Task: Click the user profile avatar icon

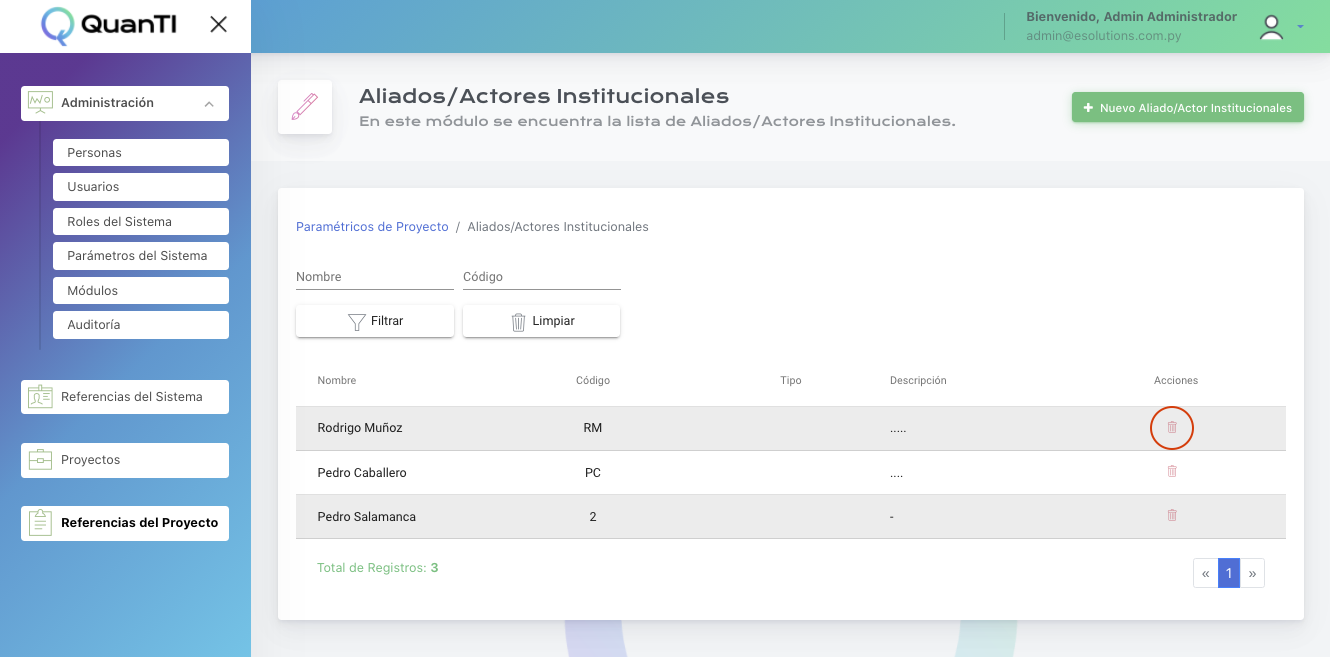Action: [1271, 27]
